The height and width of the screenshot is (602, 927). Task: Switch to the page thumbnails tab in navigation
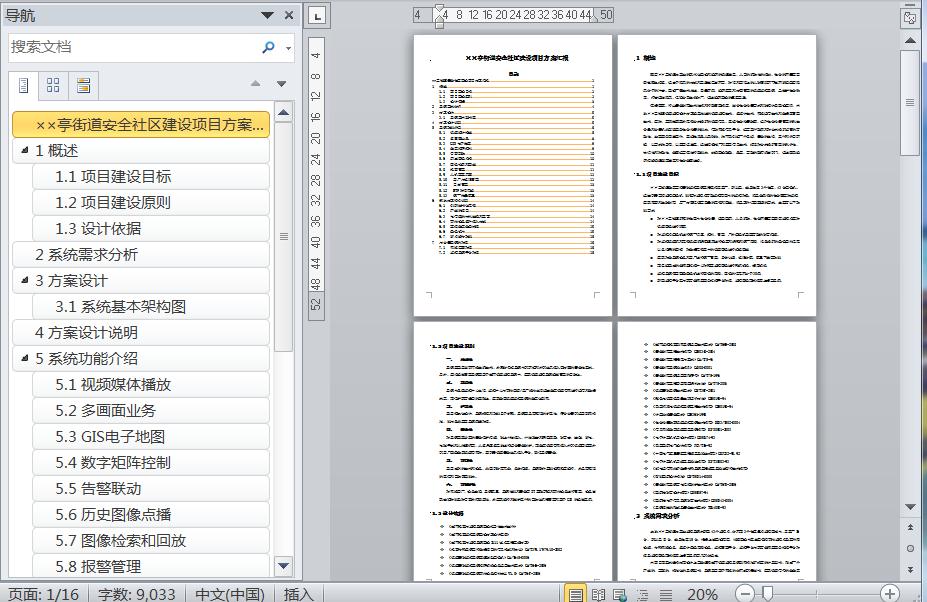coord(53,86)
